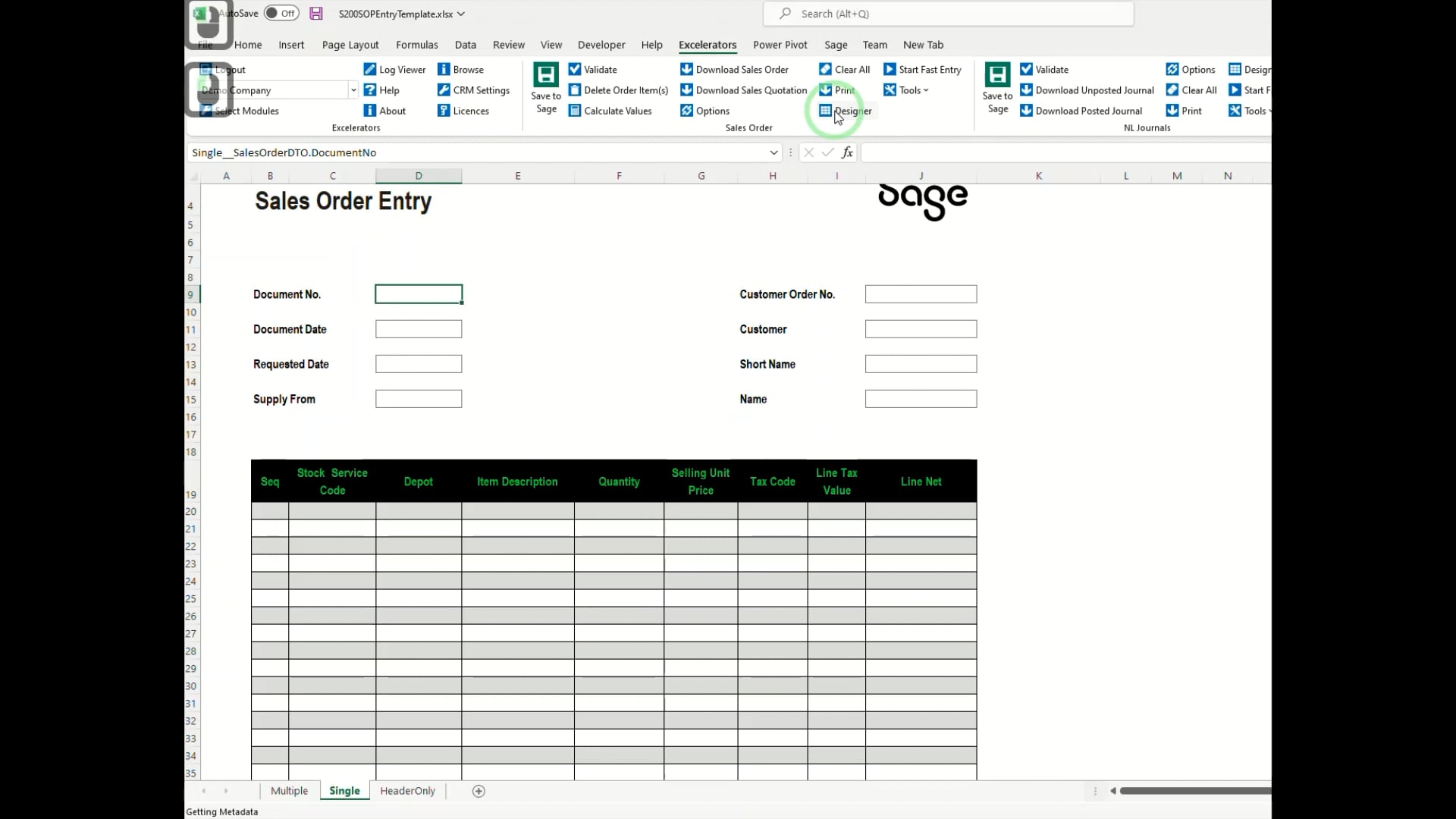Switch to the Data tab

(466, 45)
